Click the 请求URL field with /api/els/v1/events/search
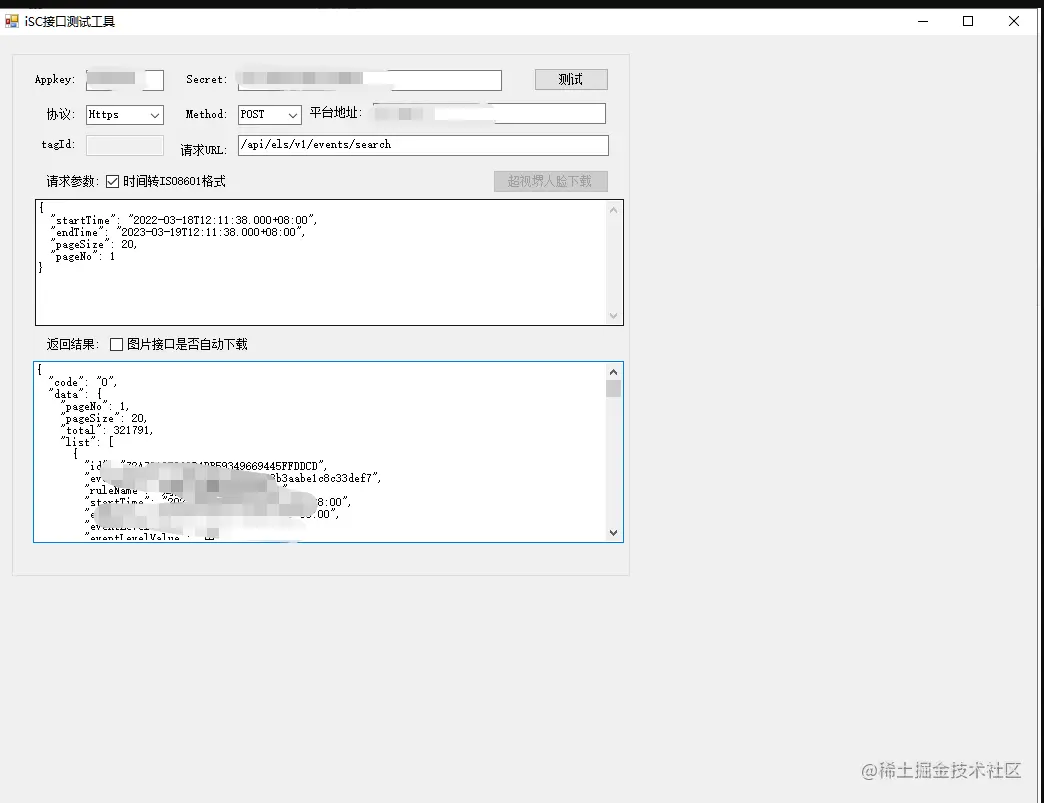 pos(423,145)
